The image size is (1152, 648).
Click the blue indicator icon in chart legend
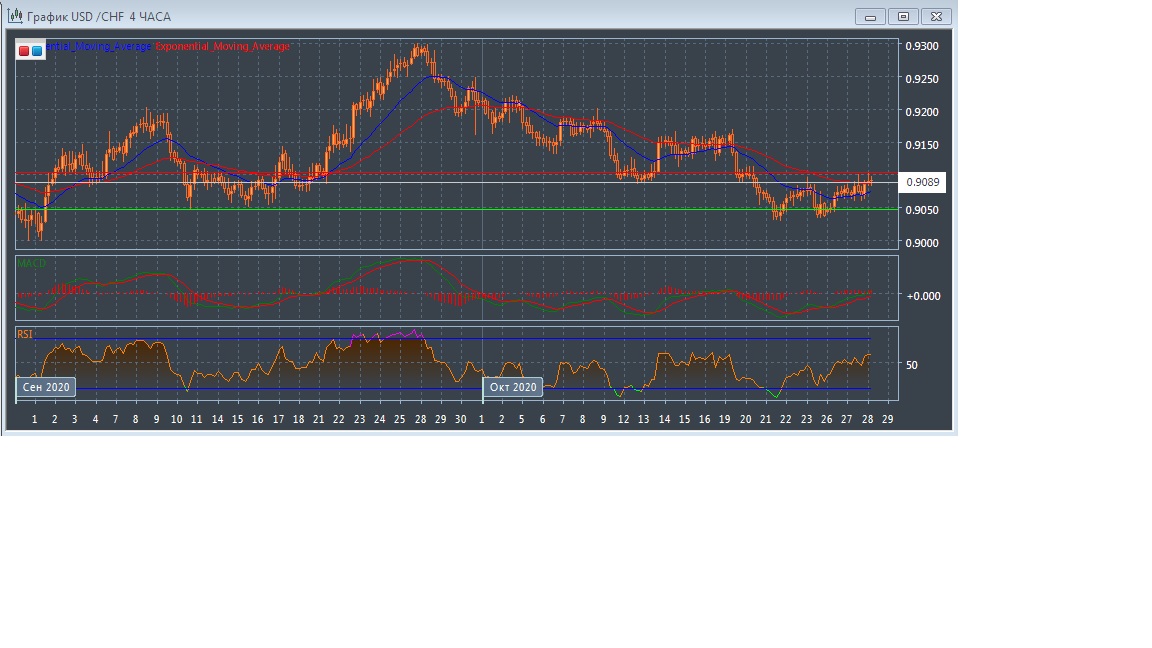(37, 50)
